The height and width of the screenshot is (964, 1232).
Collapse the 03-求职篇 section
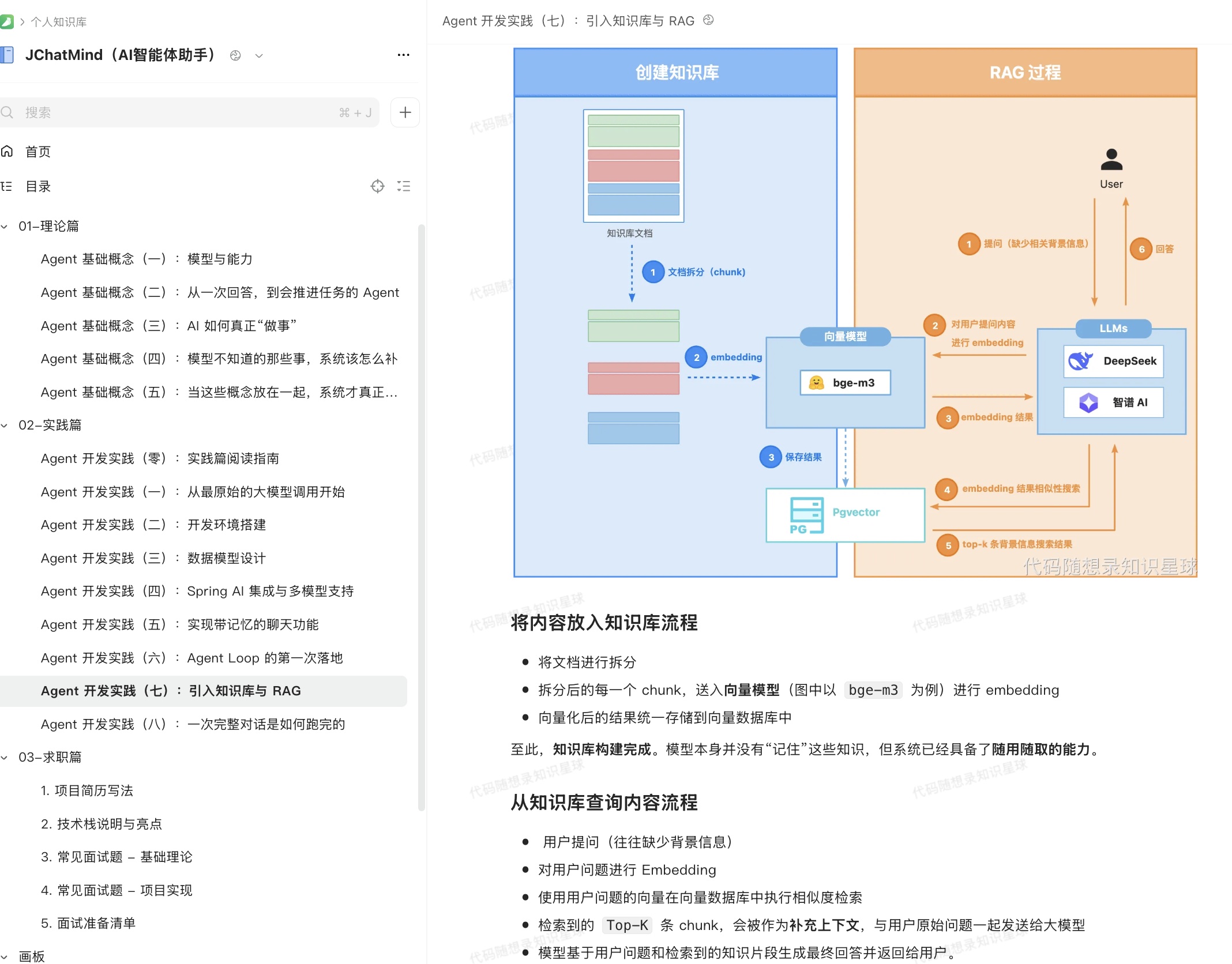pos(5,758)
